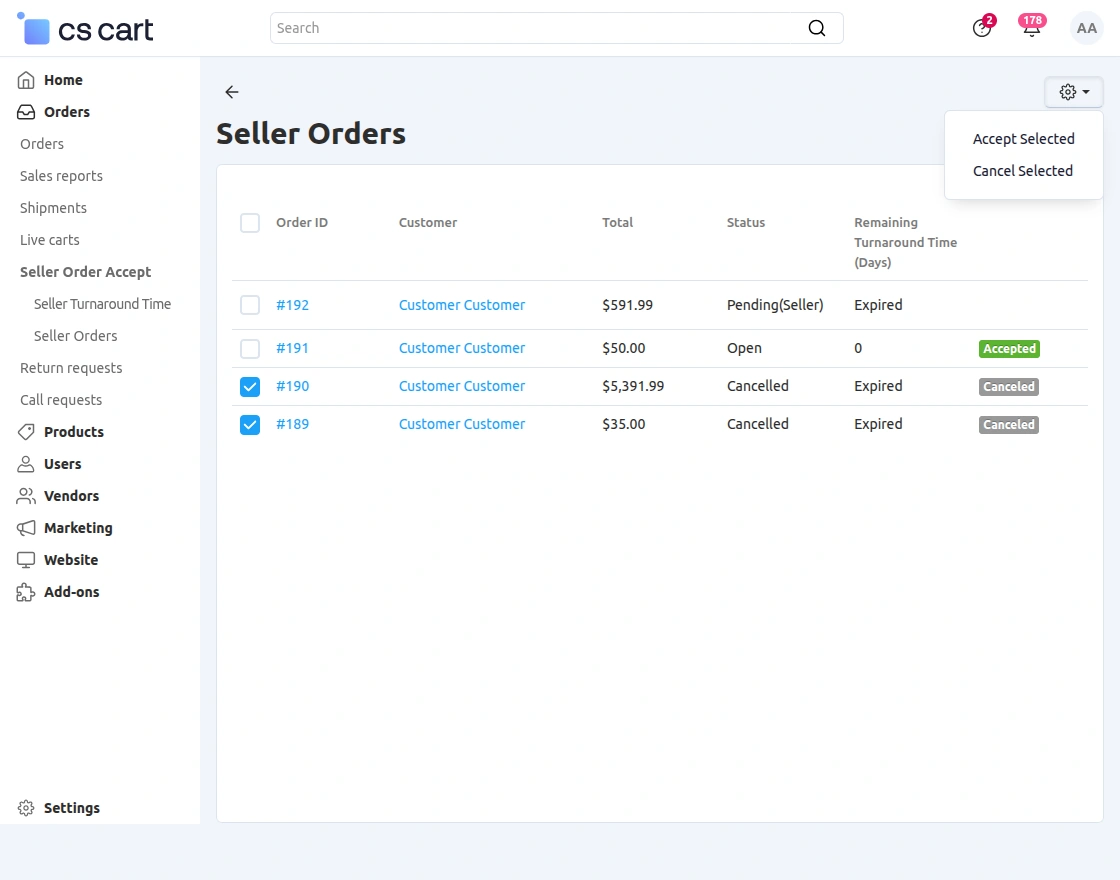Open the AA account avatar menu
1120x880 pixels.
tap(1087, 28)
